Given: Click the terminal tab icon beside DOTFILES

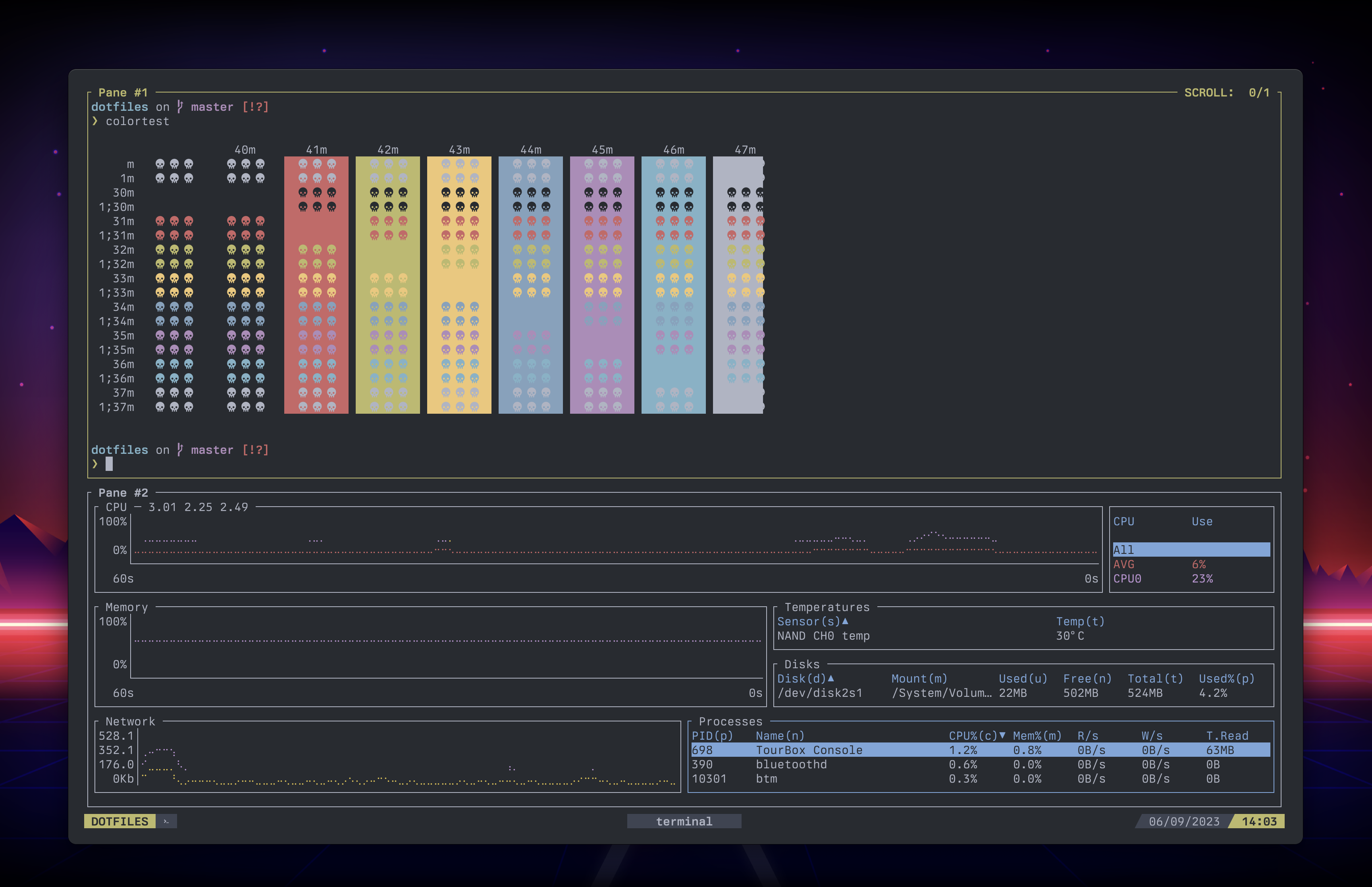Looking at the screenshot, I should 166,821.
